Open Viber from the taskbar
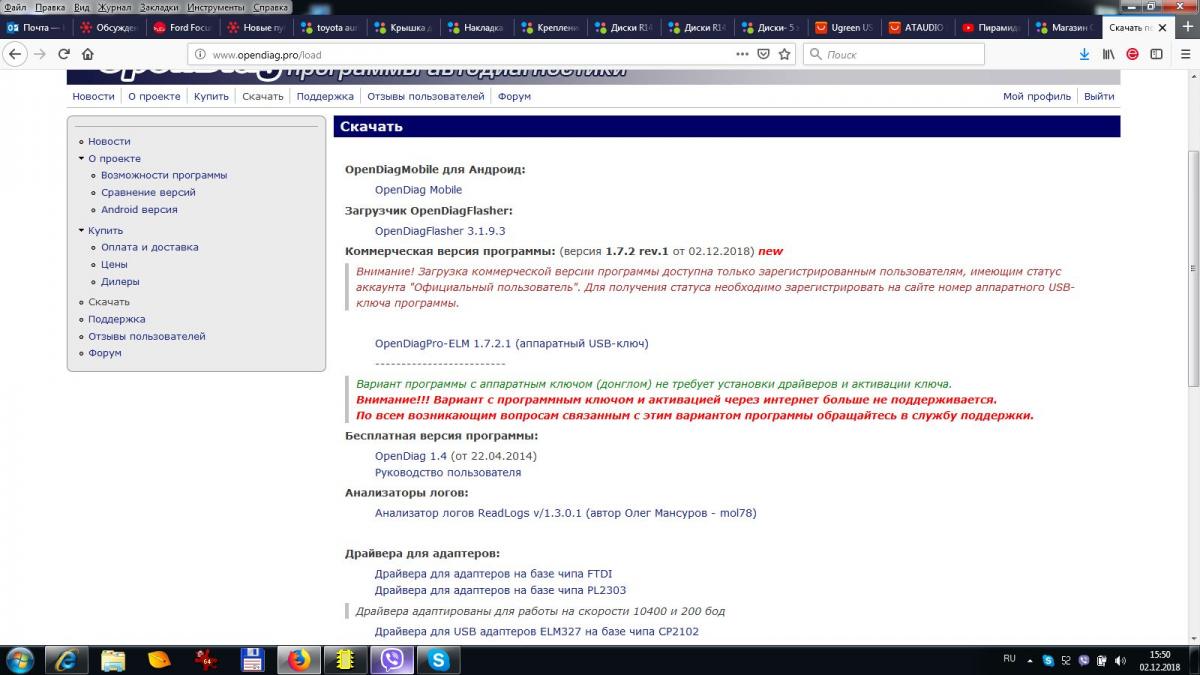Viewport: 1200px width, 675px height. [391, 660]
